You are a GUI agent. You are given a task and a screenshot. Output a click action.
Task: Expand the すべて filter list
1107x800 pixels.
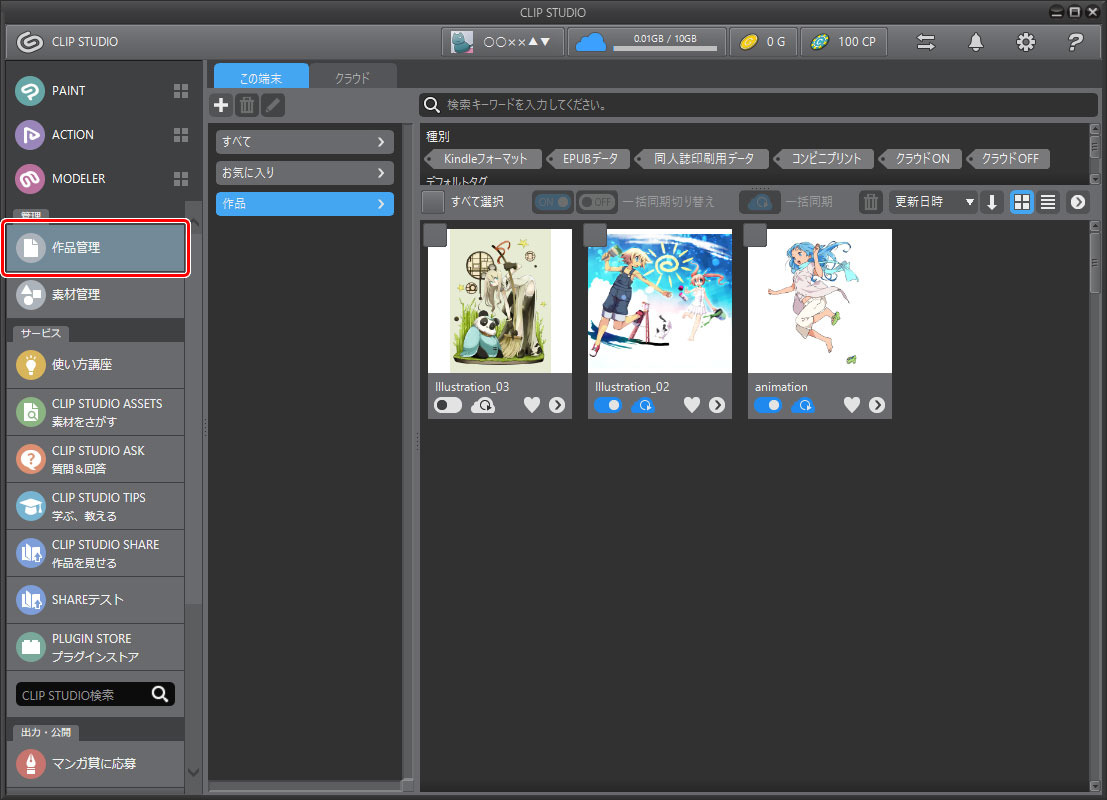[x=304, y=141]
